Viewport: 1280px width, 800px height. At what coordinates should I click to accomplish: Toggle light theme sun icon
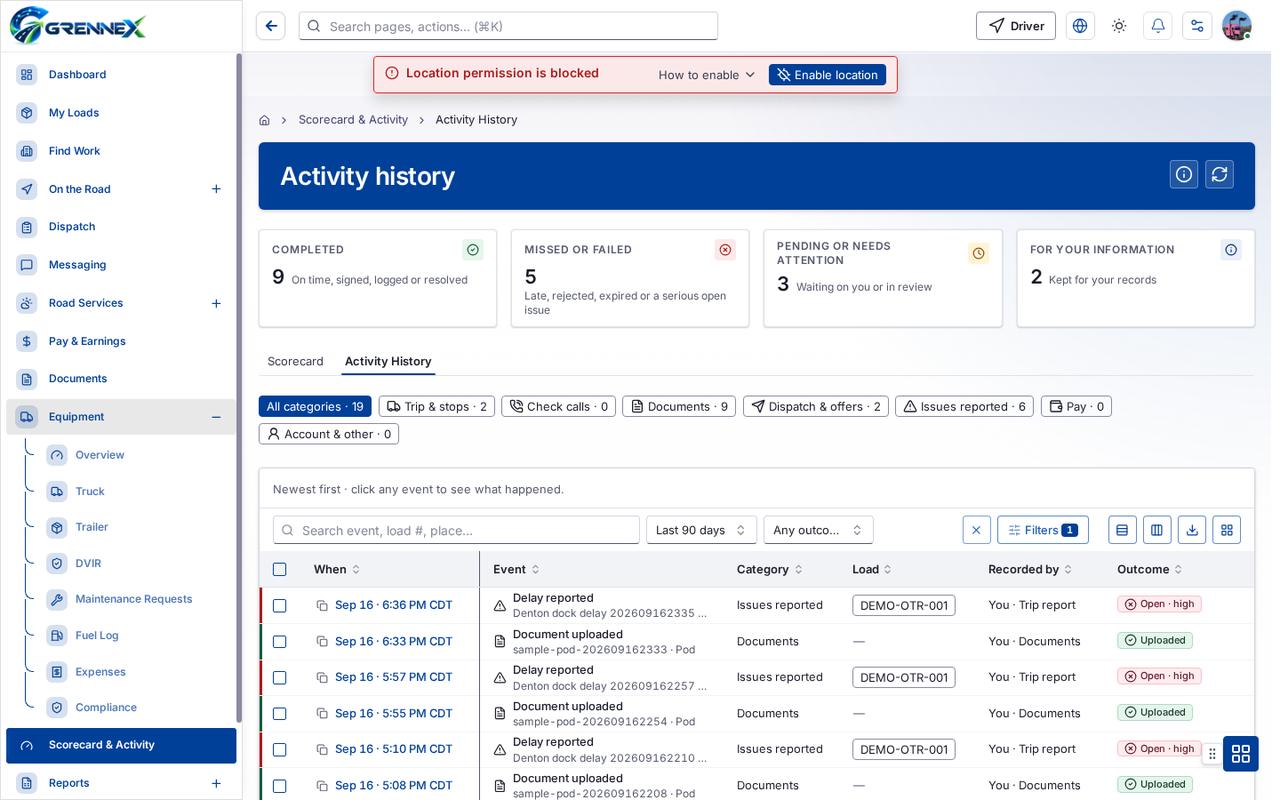click(x=1119, y=26)
